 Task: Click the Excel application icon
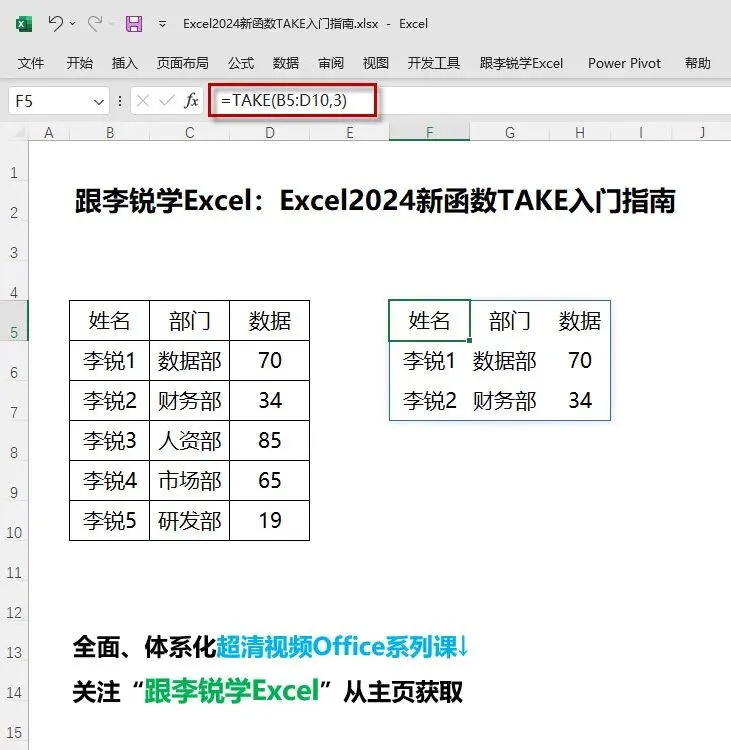click(x=24, y=23)
